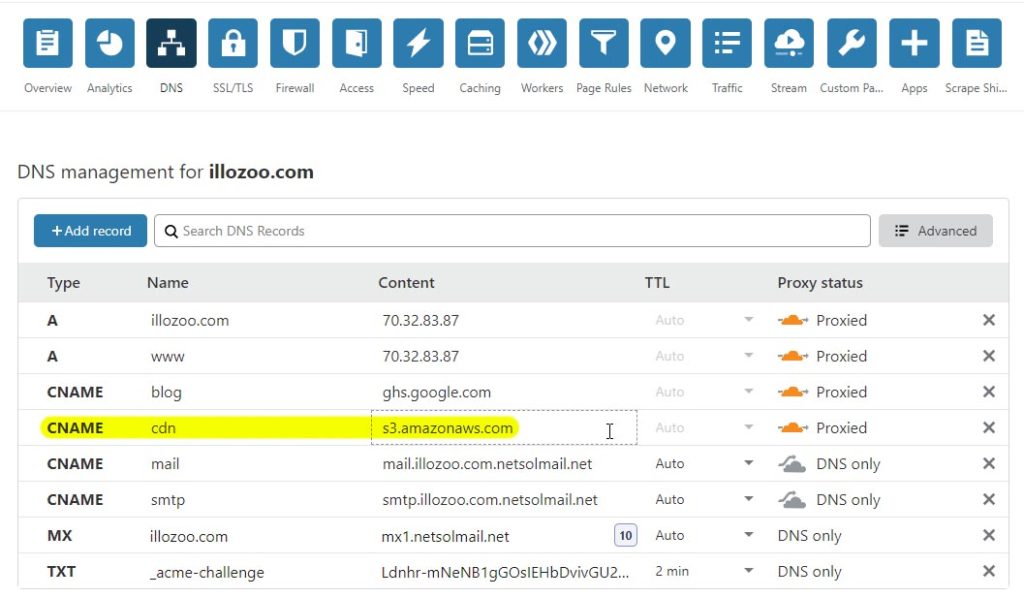Open the Overview section icon
Screen dimensions: 1024x598
48,43
